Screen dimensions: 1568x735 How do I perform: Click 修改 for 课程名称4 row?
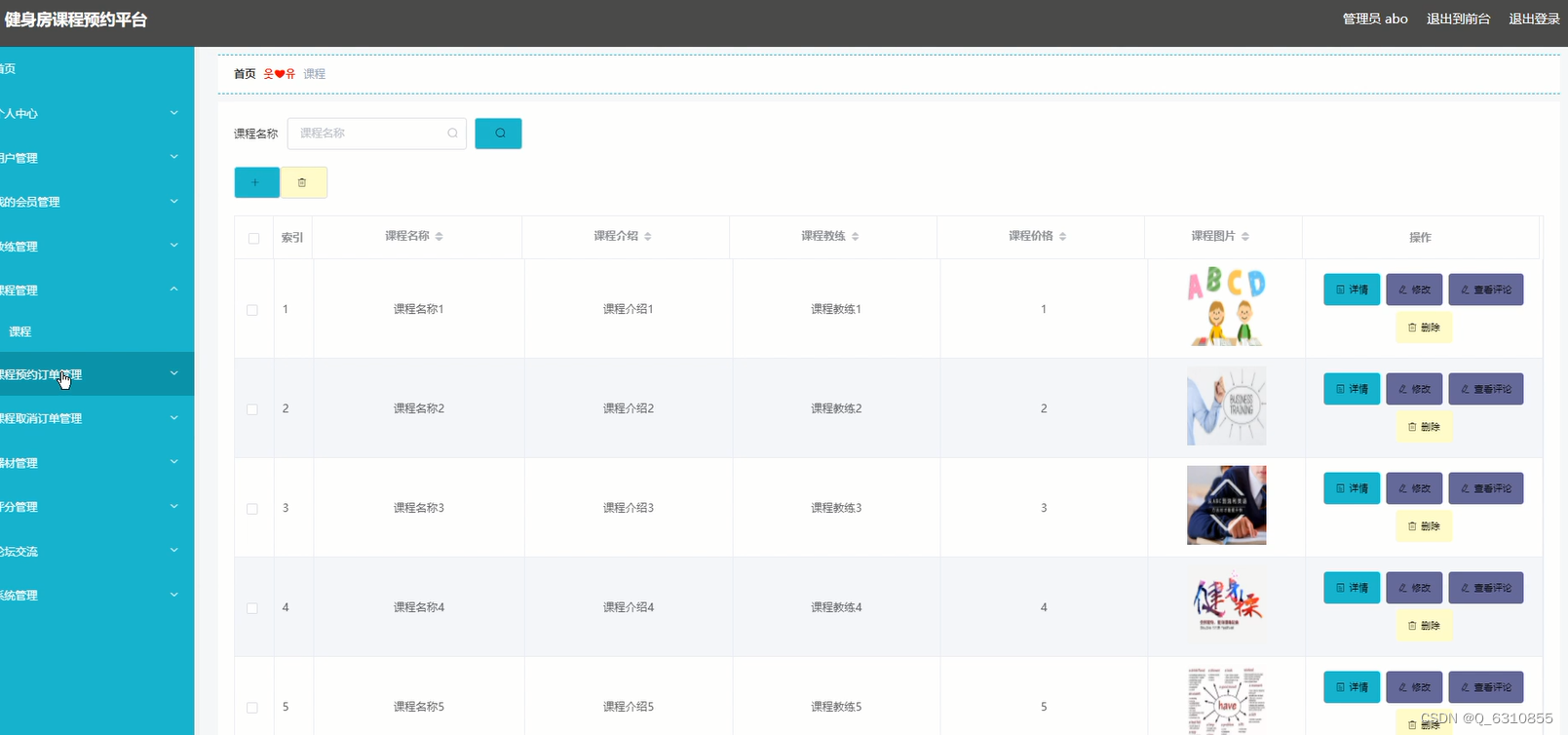tap(1414, 588)
